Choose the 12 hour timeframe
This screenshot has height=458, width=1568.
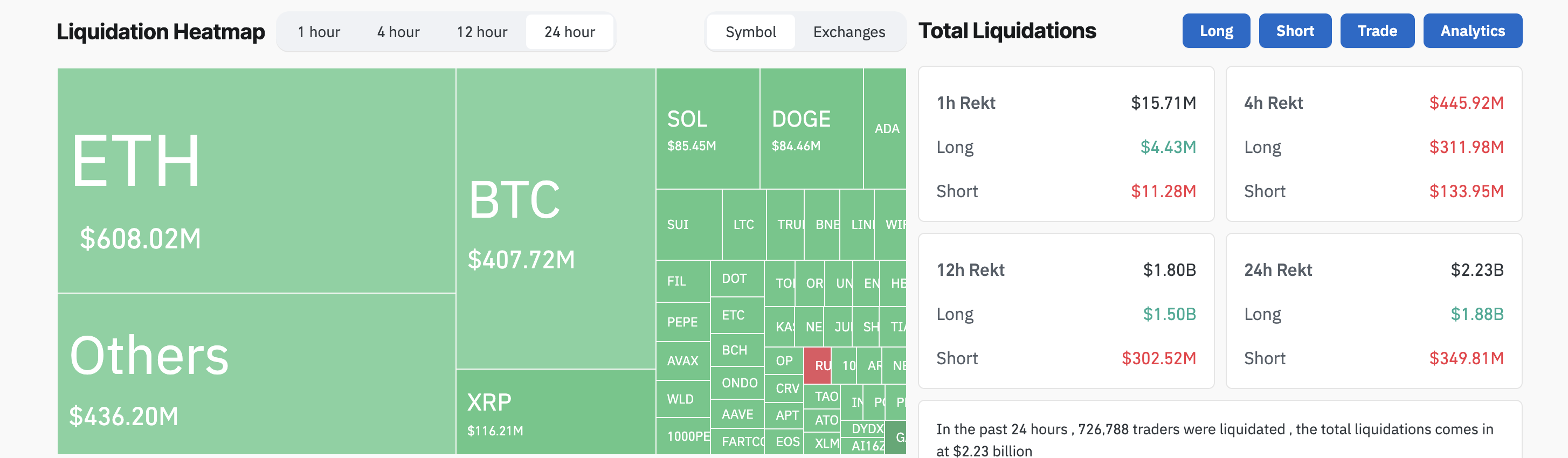481,32
